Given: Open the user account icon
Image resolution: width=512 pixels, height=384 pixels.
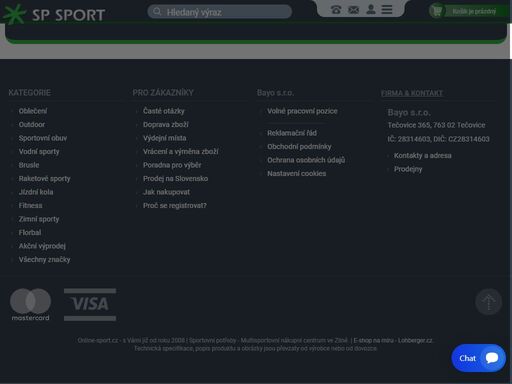Looking at the screenshot, I should (x=371, y=9).
